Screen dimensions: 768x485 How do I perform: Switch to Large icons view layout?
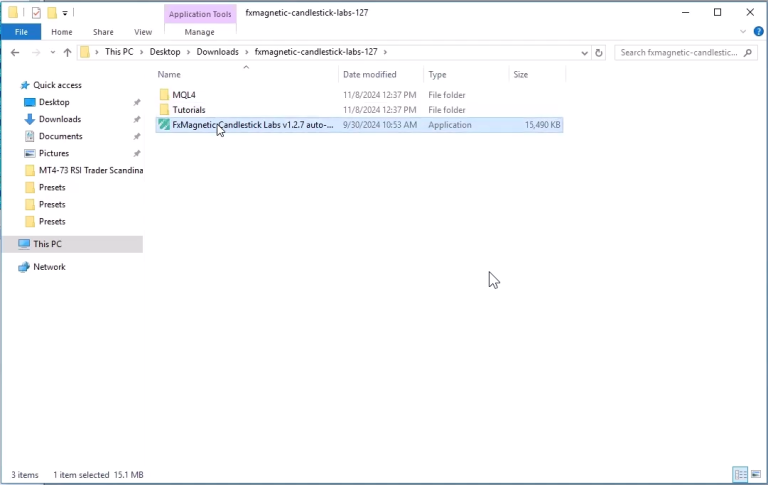coord(756,474)
